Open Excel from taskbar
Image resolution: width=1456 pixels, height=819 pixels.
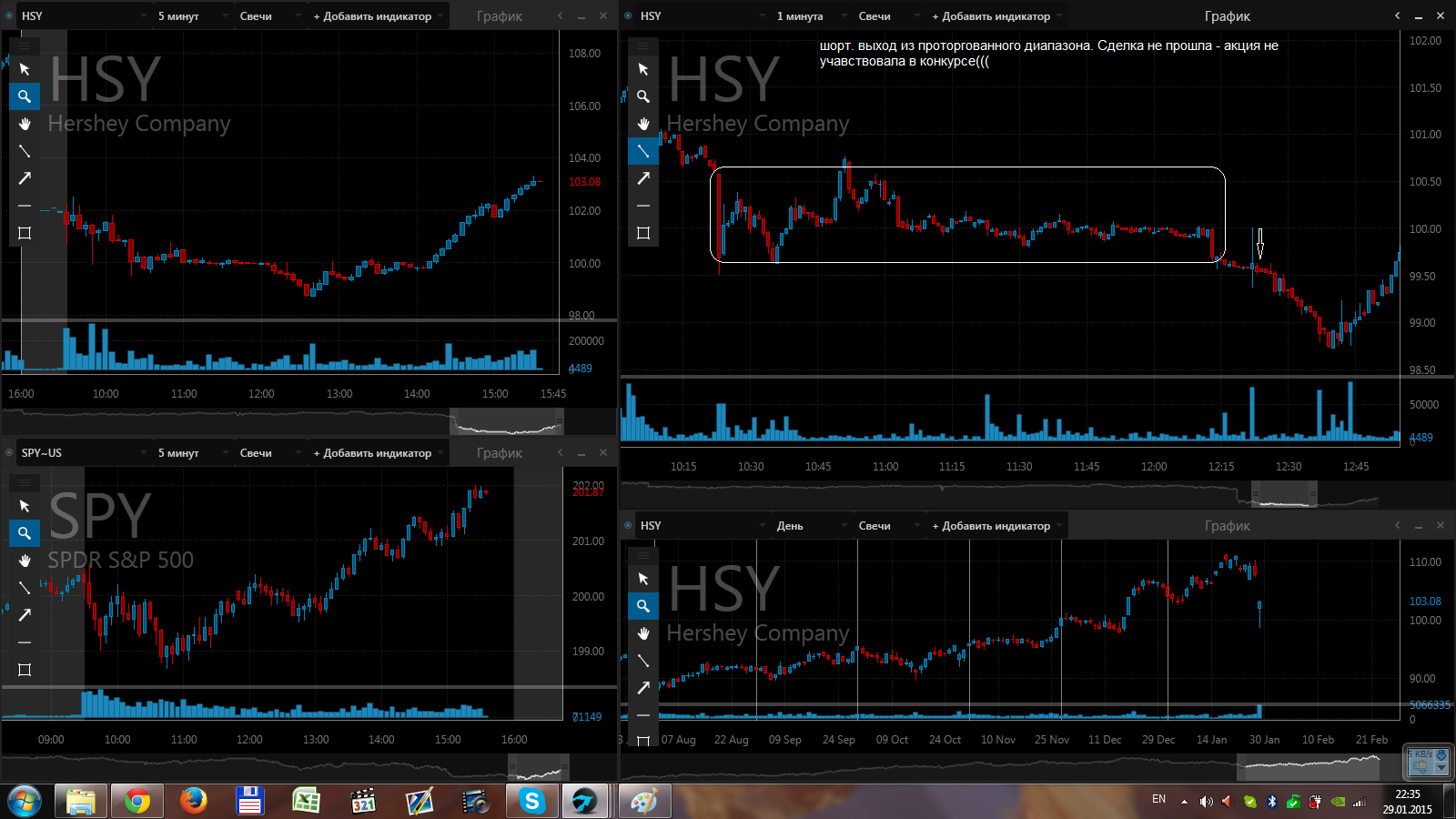click(x=306, y=801)
